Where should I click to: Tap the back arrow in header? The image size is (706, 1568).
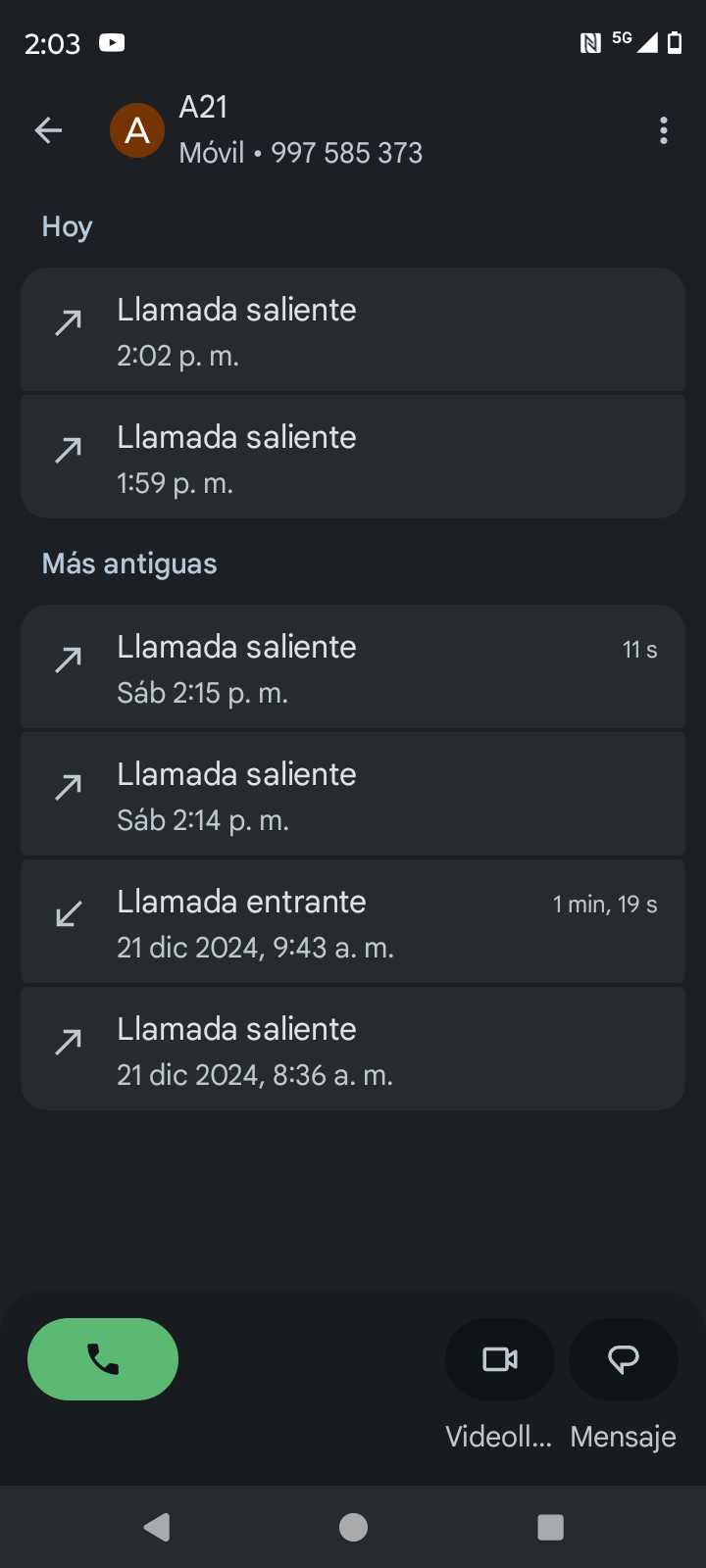click(x=48, y=130)
